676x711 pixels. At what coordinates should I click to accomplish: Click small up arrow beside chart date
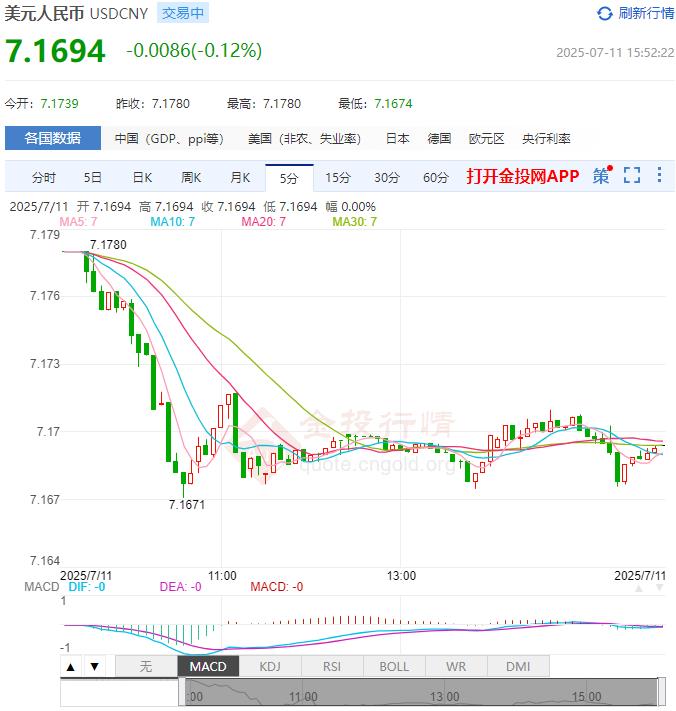click(x=639, y=589)
